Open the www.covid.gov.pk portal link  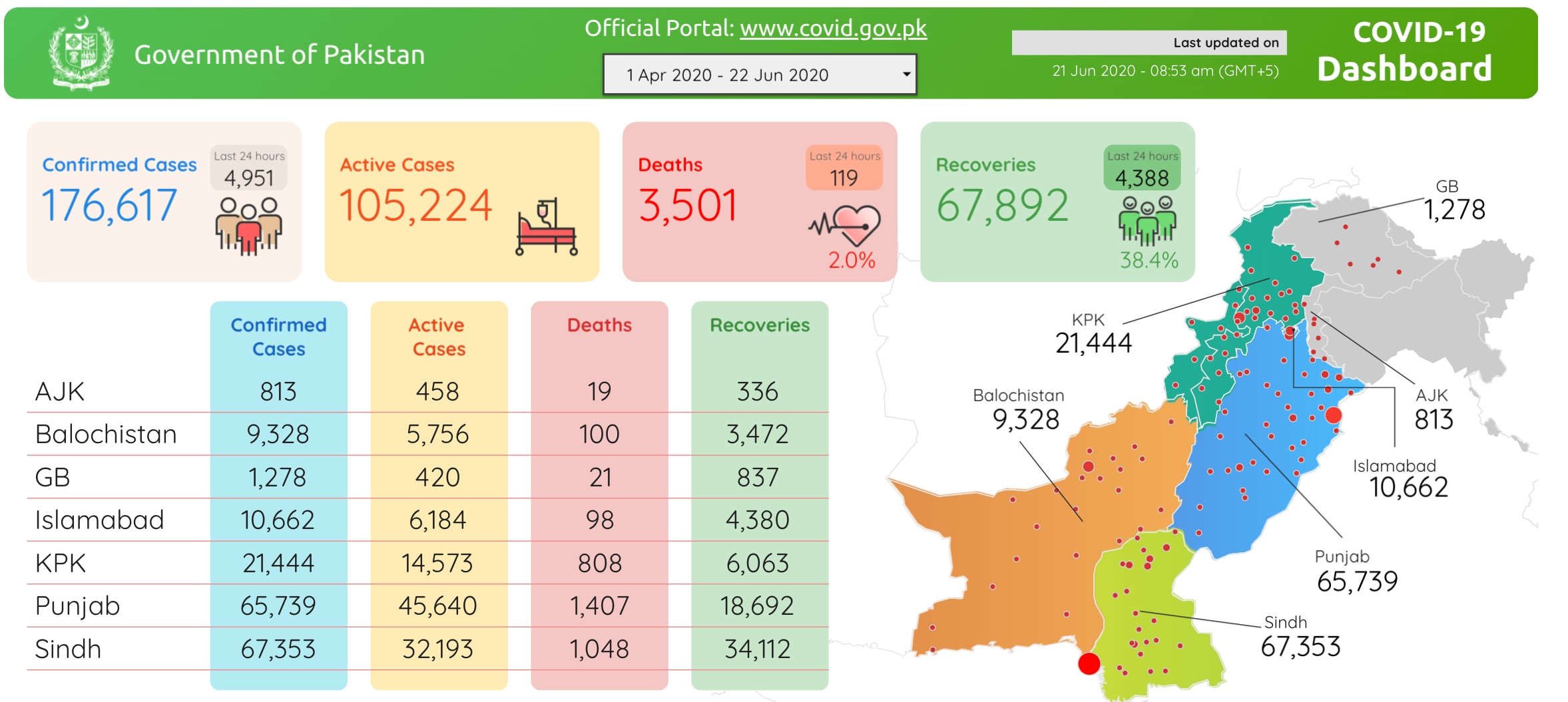click(x=833, y=28)
